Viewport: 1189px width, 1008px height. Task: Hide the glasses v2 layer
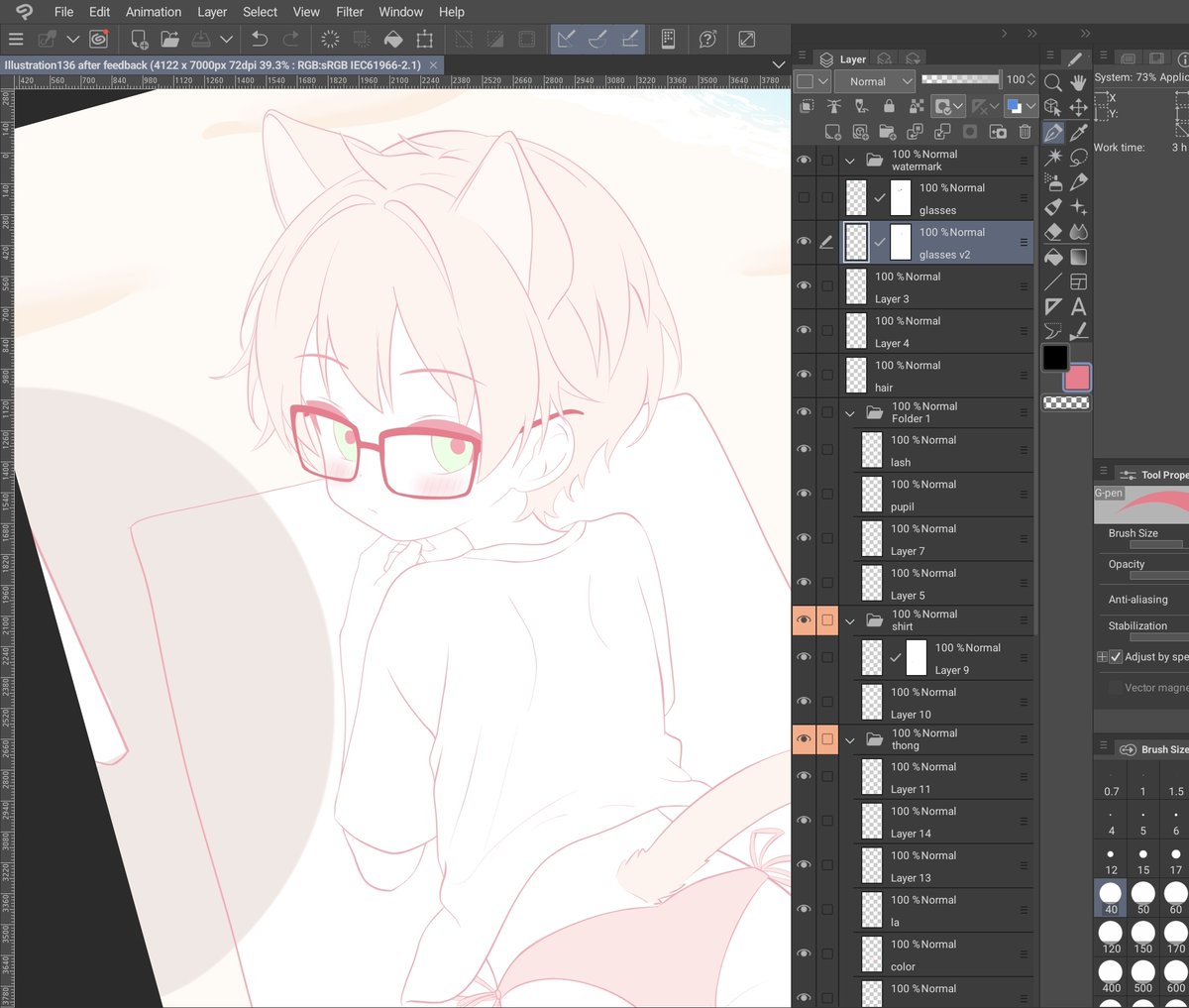point(804,242)
